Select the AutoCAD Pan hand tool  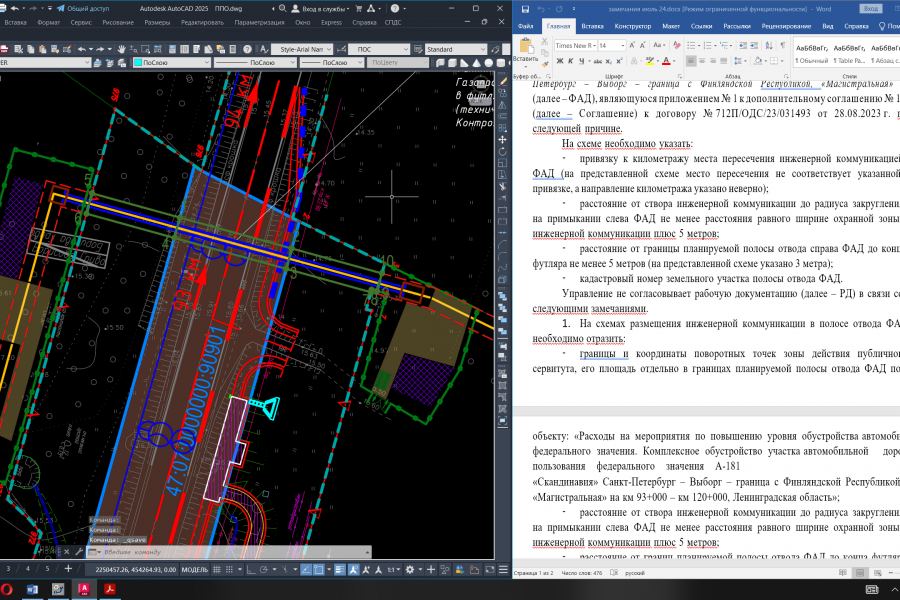tap(122, 49)
